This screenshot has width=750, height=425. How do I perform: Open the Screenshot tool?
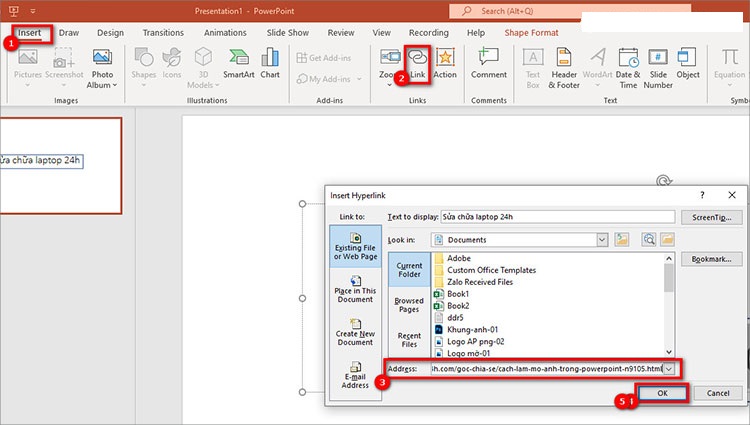(64, 68)
